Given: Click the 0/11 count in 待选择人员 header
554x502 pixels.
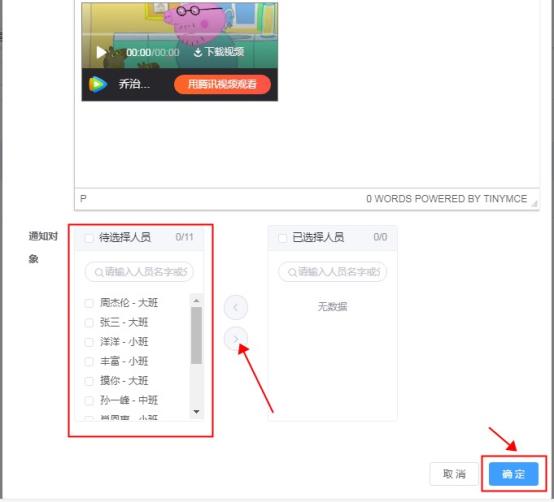Looking at the screenshot, I should (184, 237).
